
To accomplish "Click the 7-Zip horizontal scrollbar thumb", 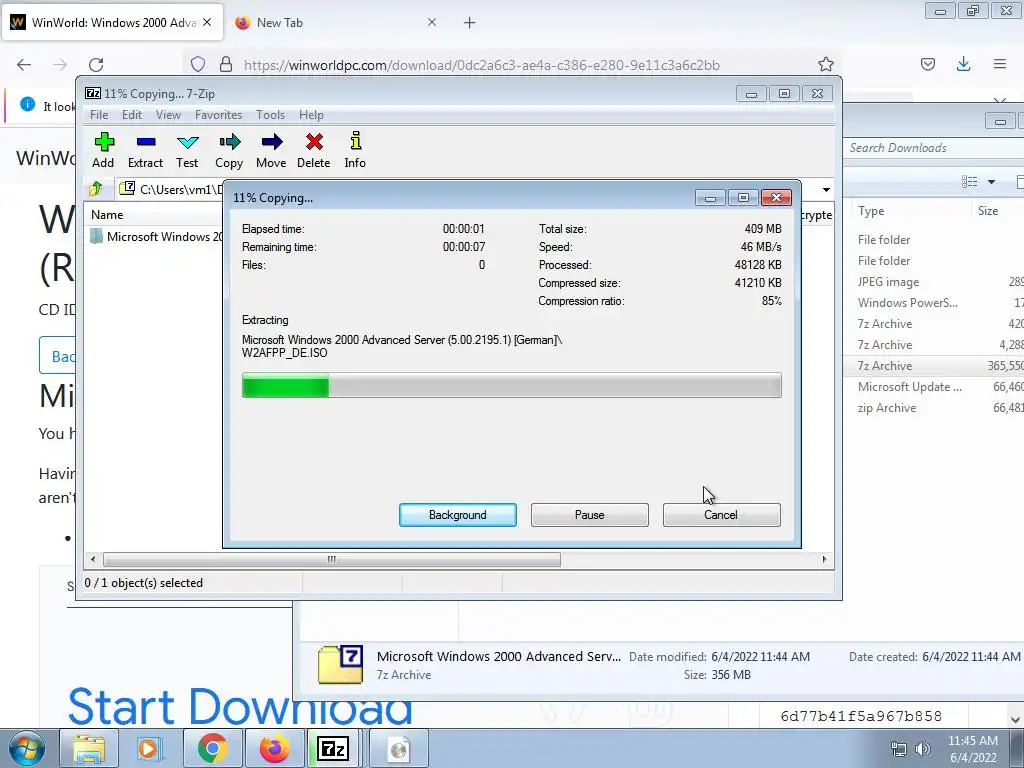I will (x=332, y=560).
